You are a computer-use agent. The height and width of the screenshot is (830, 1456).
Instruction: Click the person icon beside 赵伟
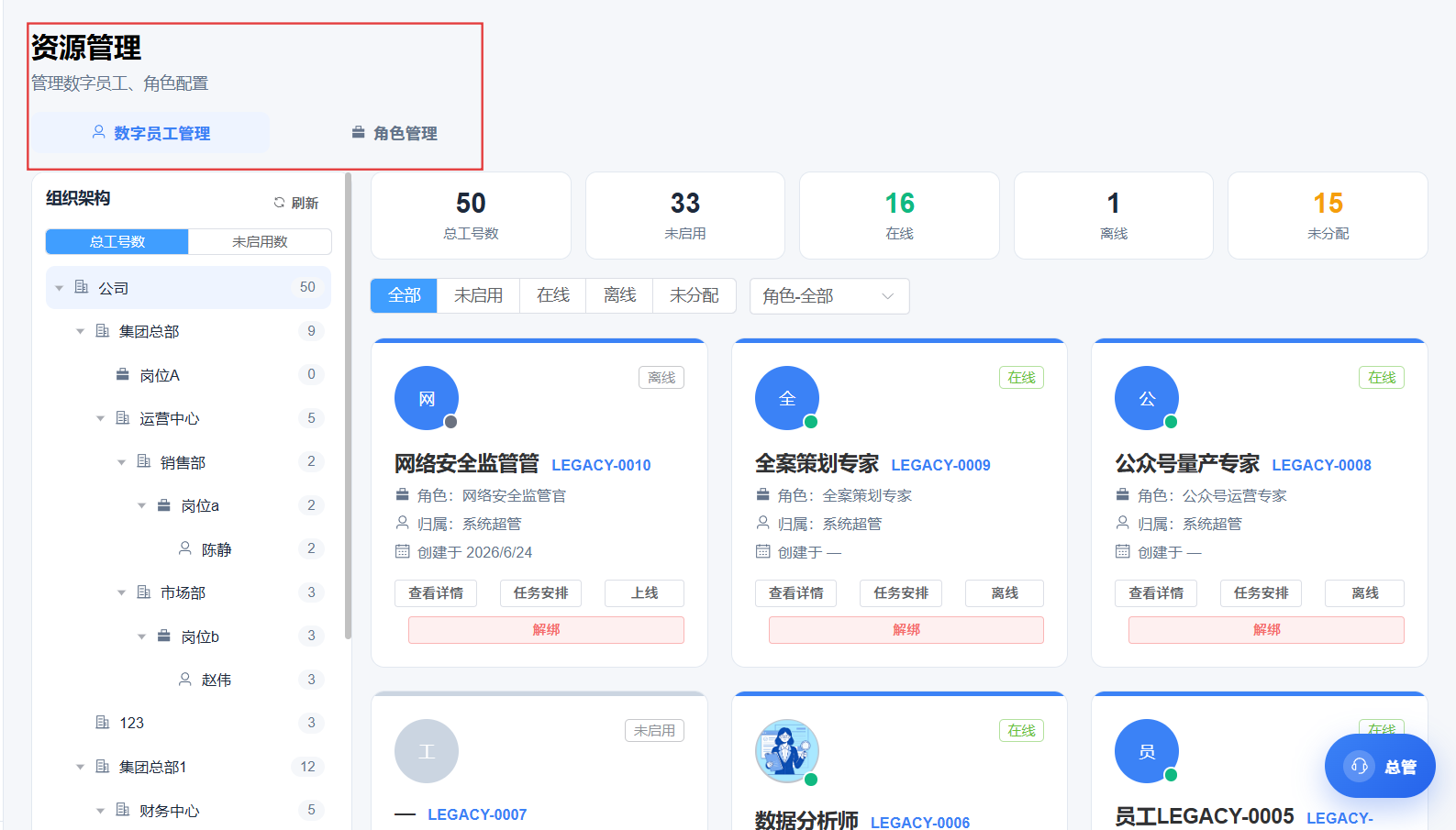[185, 679]
